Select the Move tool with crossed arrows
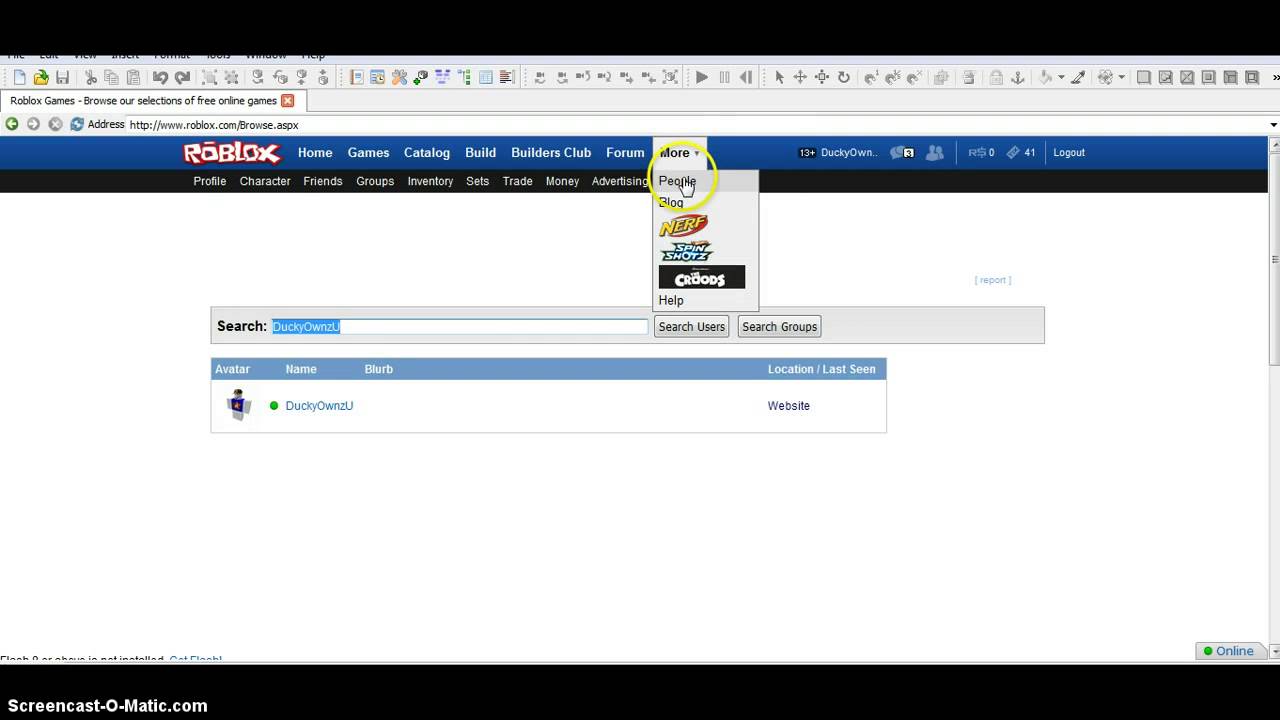Screen dimensions: 1280x720 (x=800, y=77)
